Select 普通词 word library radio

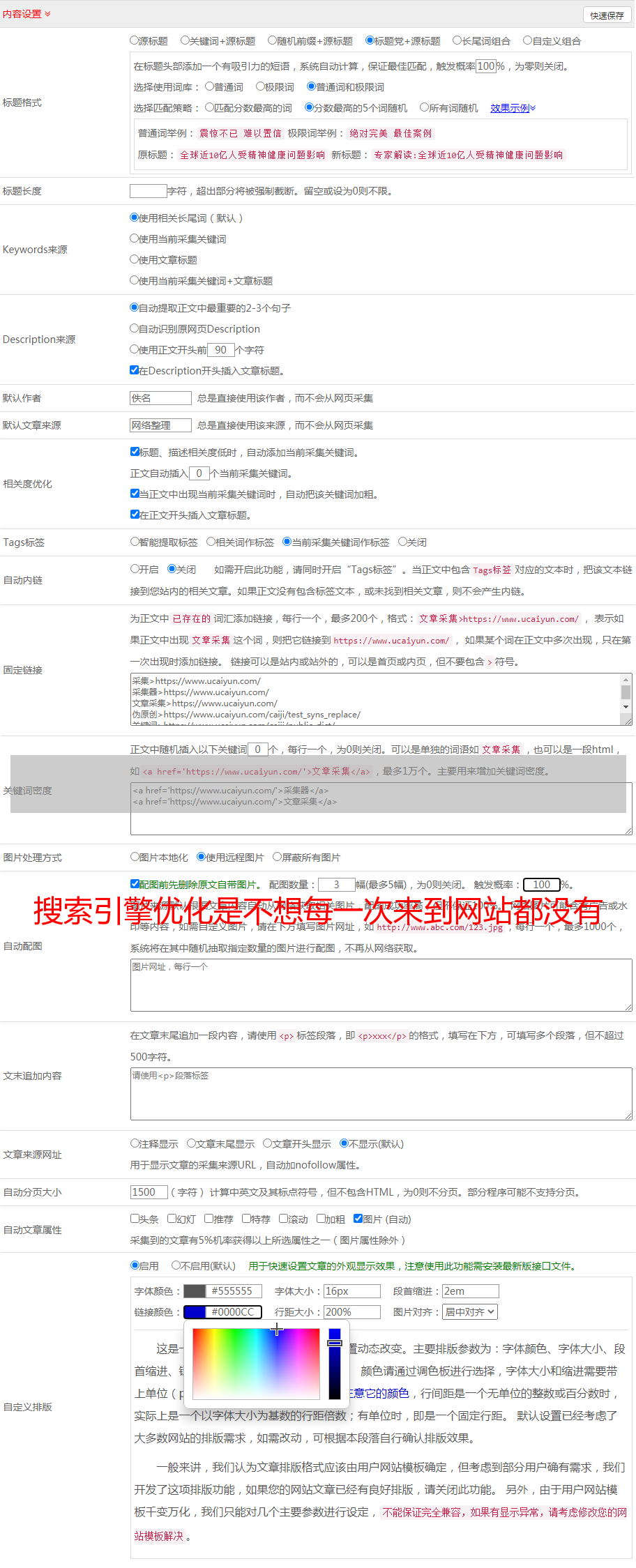point(210,86)
